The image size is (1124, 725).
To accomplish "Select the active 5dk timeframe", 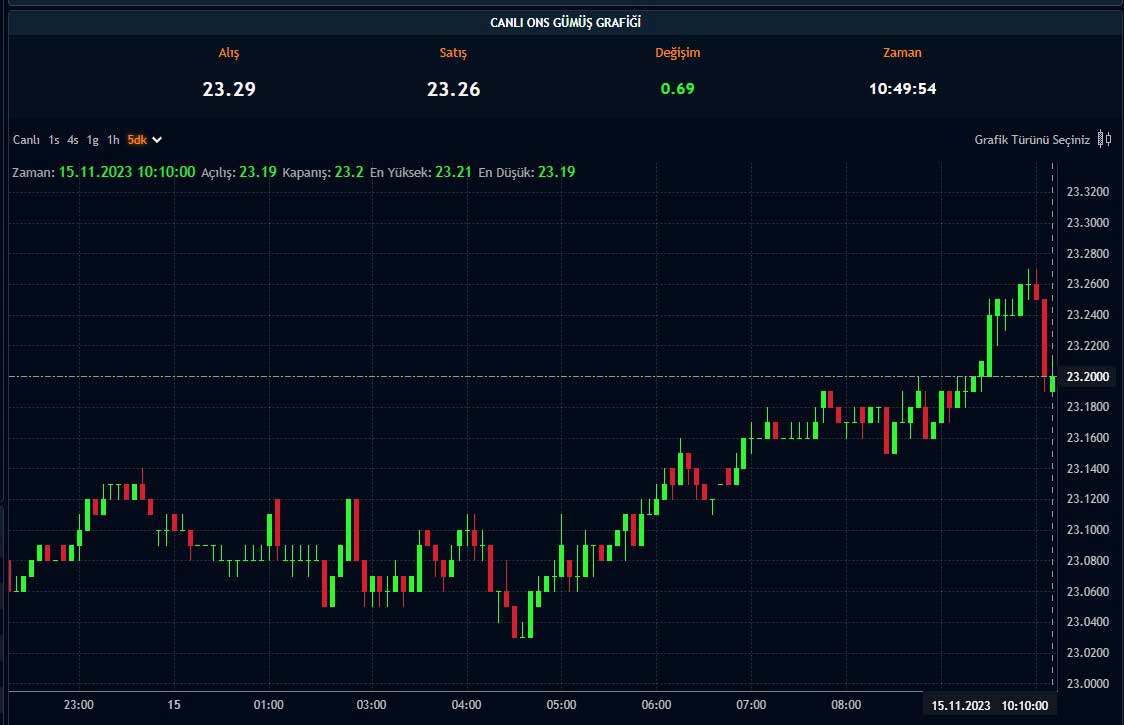I will pyautogui.click(x=137, y=140).
